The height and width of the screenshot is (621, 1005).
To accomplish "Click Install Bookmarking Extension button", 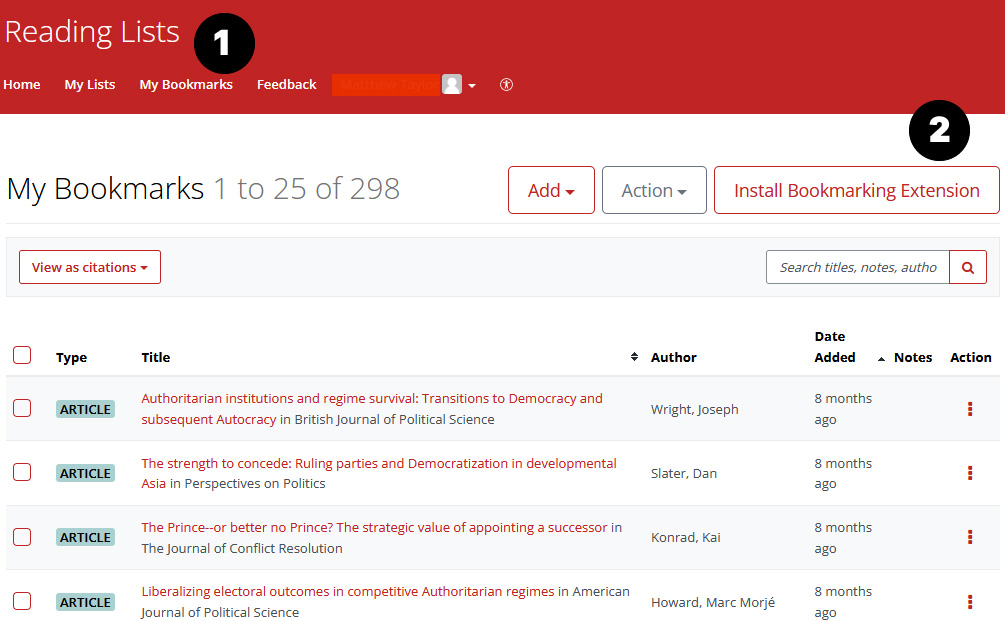I will pos(856,190).
